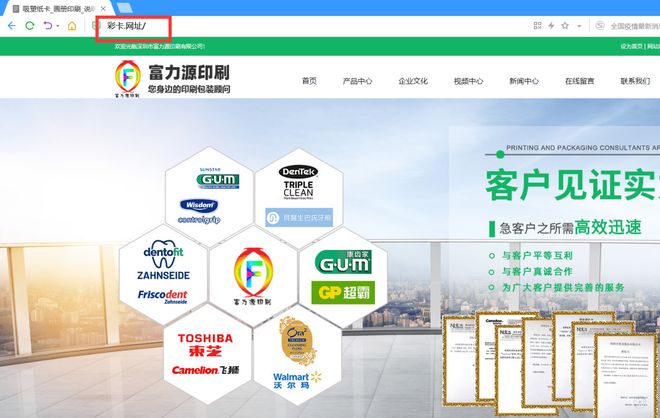Click the purple undo/restore page icon
The image size is (660, 418).
[48, 26]
